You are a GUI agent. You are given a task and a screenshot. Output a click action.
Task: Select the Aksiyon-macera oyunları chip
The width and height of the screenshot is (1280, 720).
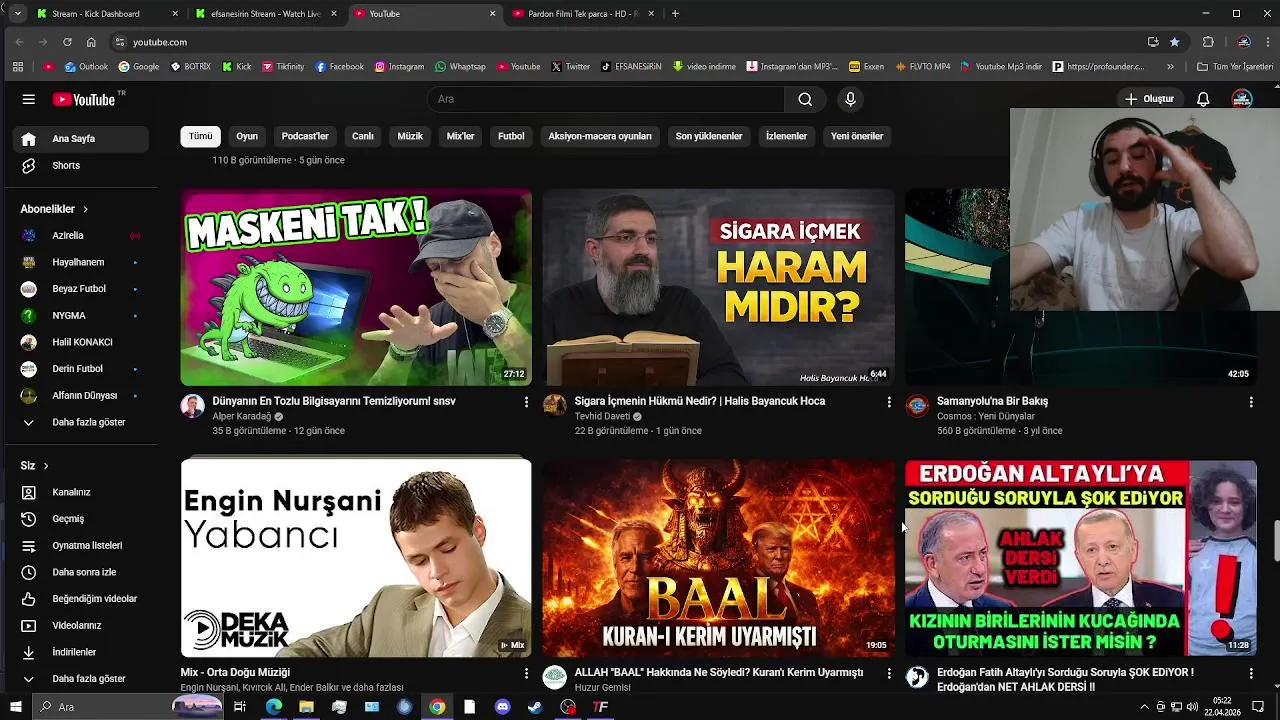click(600, 136)
